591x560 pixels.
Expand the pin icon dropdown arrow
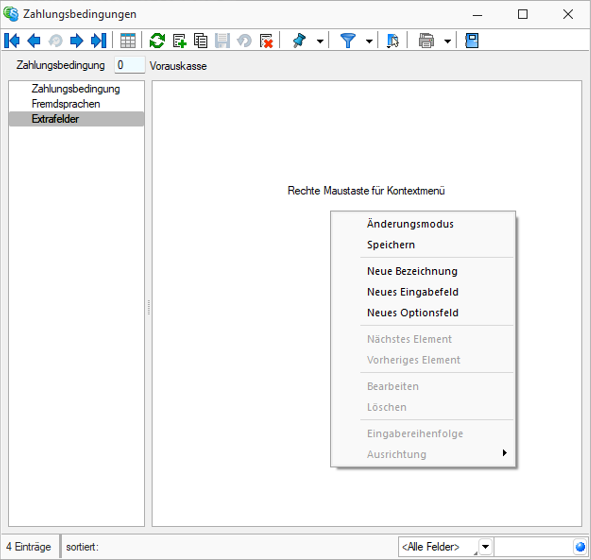320,41
